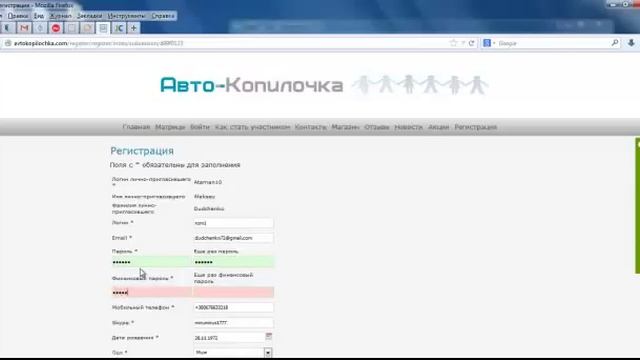Click the Войти nav link
The image size is (640, 360).
click(x=200, y=127)
